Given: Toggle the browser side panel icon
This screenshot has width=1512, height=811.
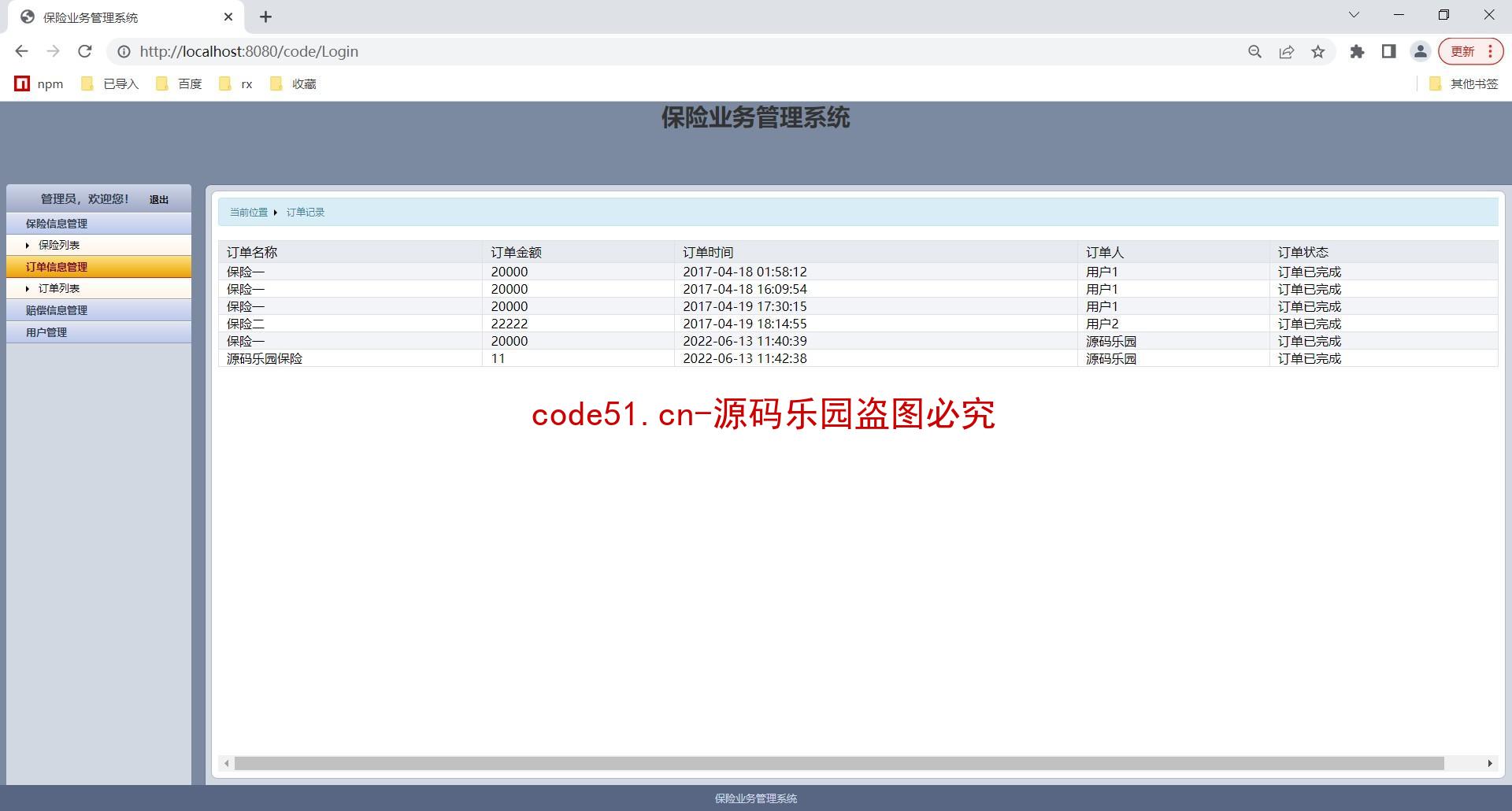Looking at the screenshot, I should coord(1388,51).
